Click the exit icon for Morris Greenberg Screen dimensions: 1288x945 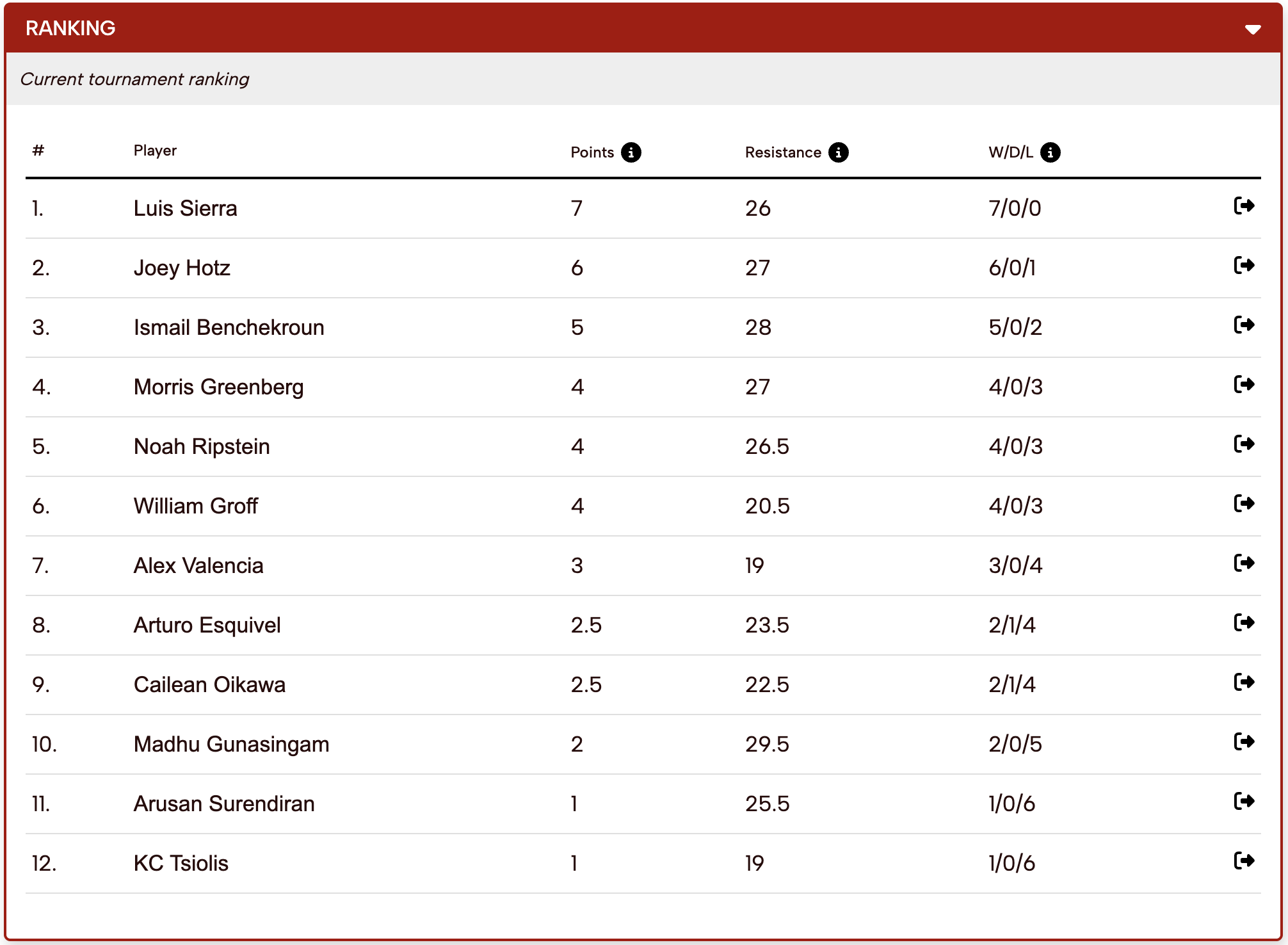1243,385
